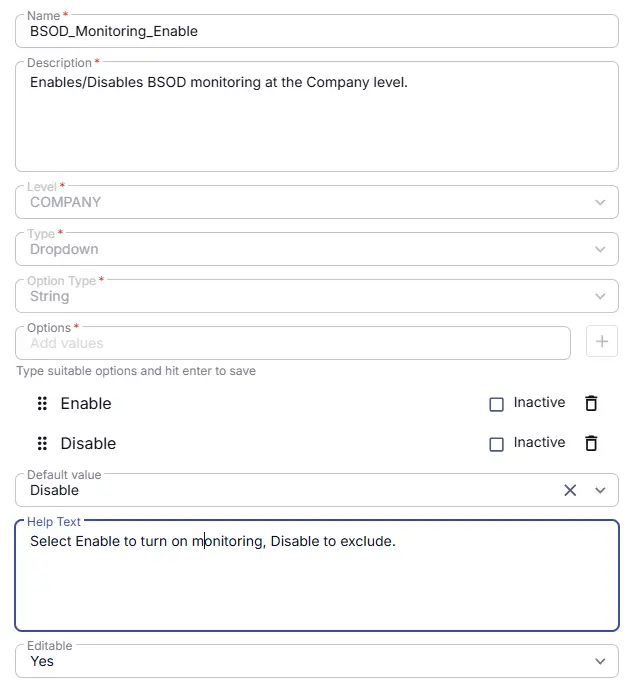Select the Enable option row label
The width and height of the screenshot is (630, 687).
[86, 404]
